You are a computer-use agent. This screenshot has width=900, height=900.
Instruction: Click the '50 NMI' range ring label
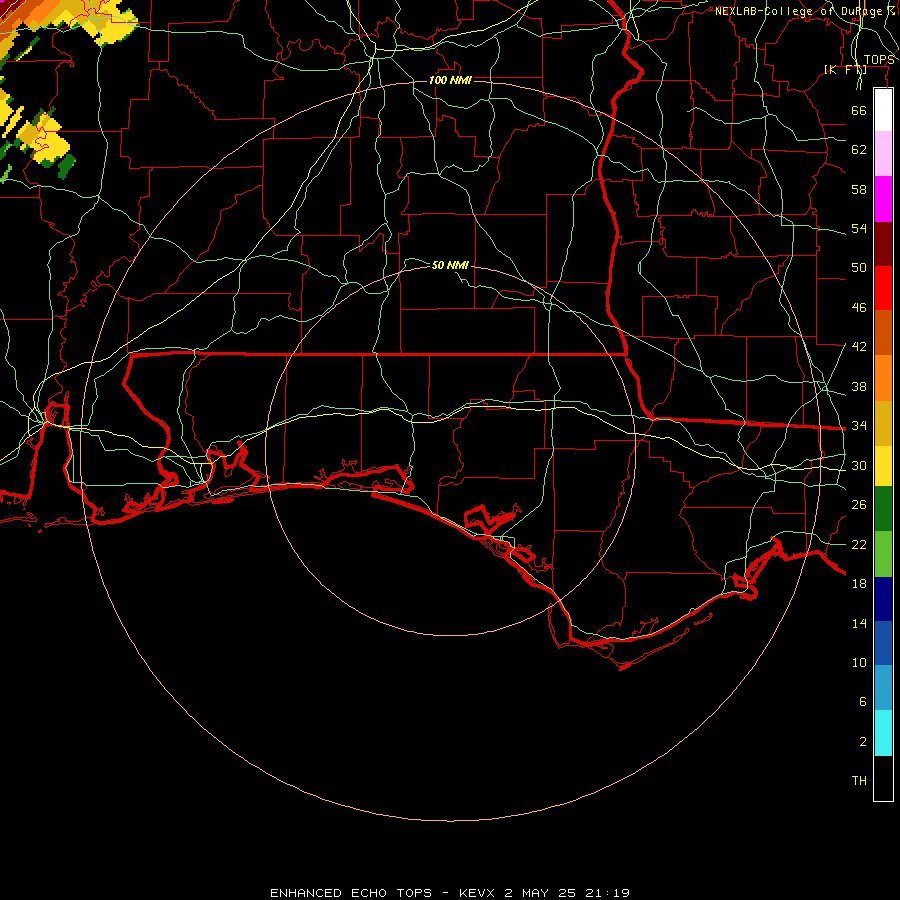tap(450, 265)
